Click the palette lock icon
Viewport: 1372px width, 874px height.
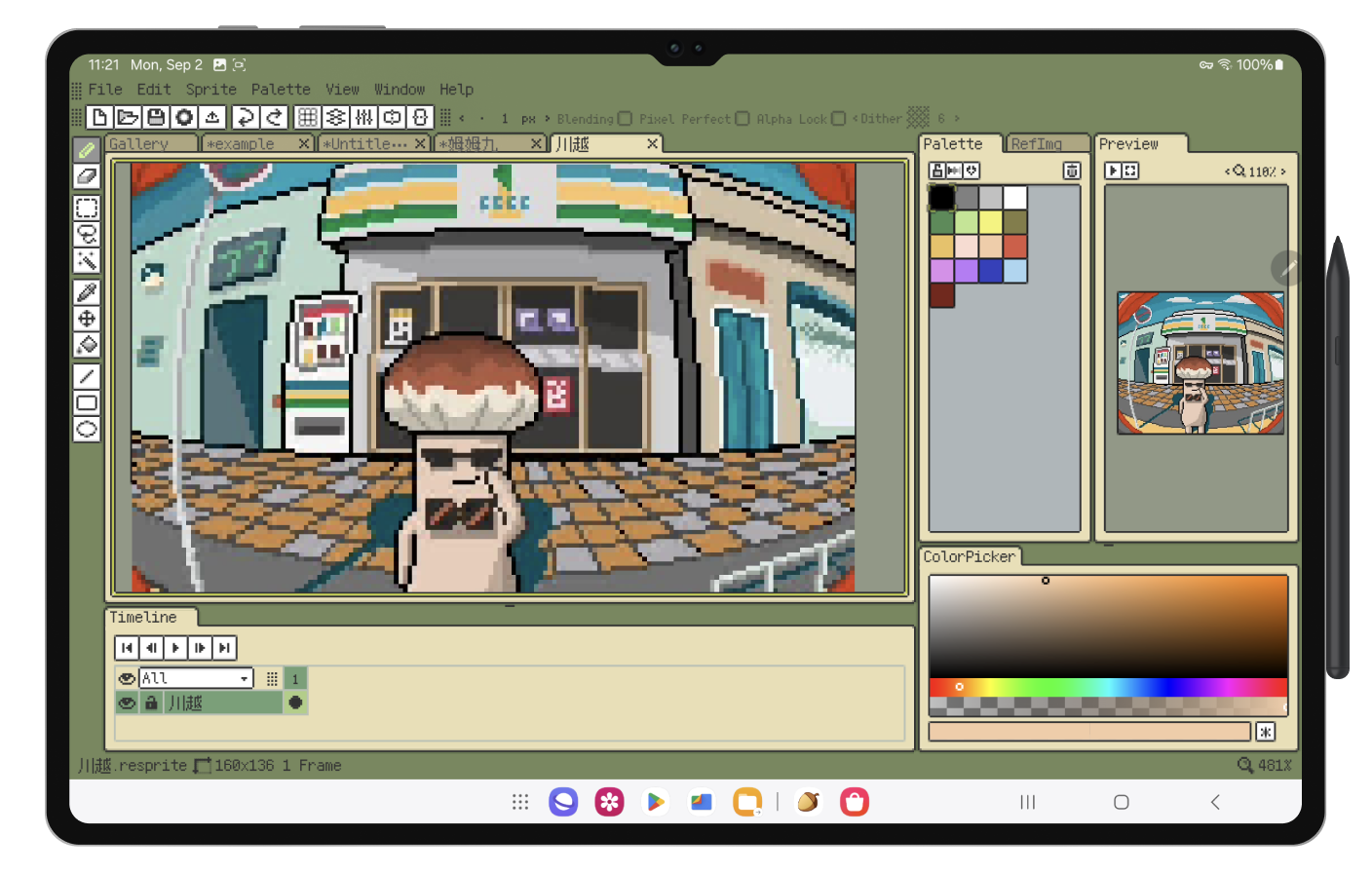[x=937, y=171]
